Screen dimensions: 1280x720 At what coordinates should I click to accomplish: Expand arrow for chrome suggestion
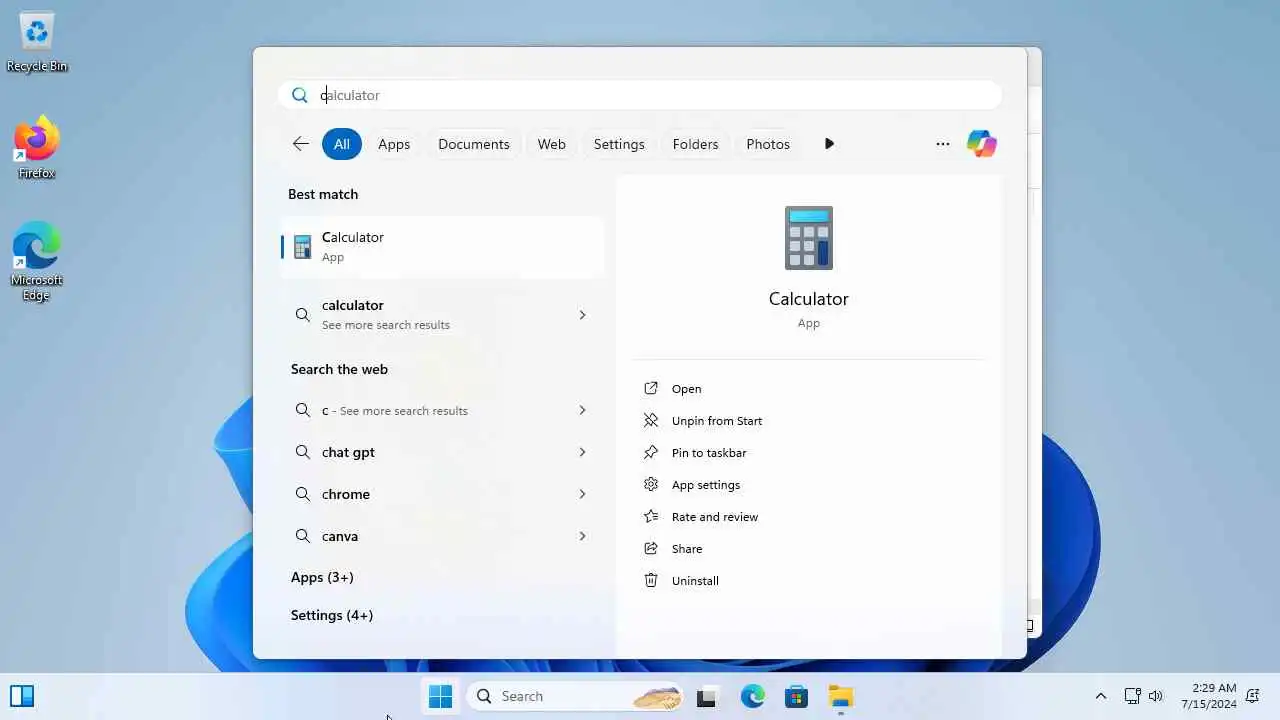582,494
